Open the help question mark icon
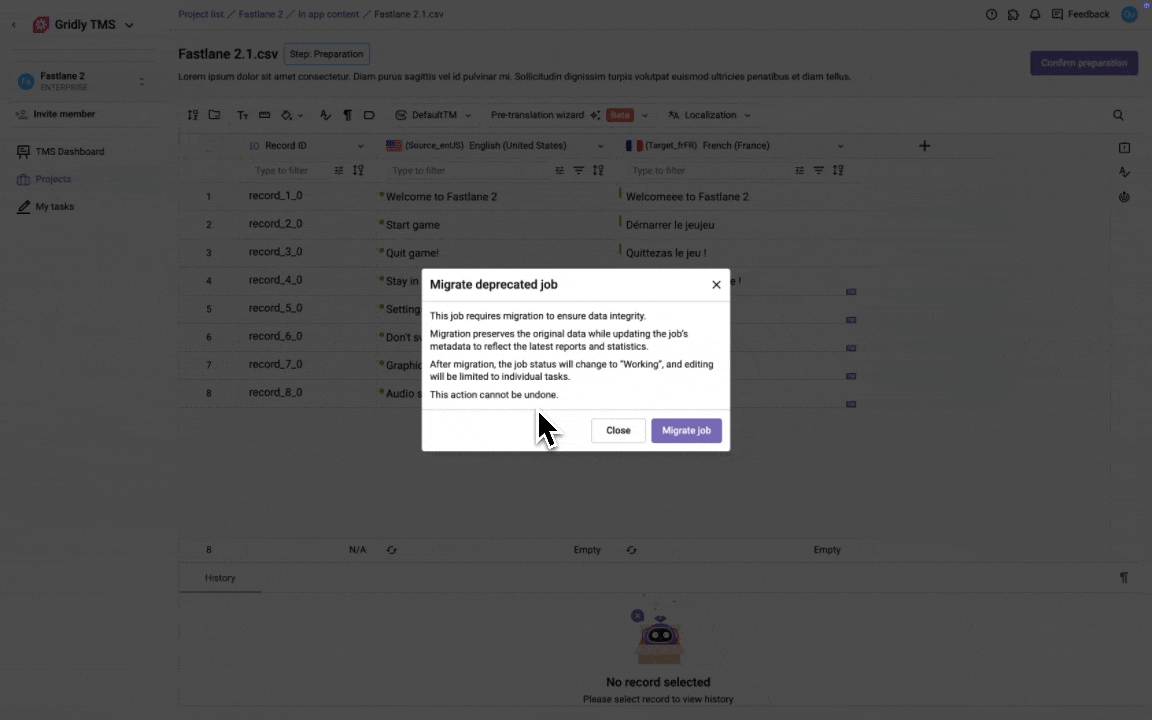 [x=991, y=15]
